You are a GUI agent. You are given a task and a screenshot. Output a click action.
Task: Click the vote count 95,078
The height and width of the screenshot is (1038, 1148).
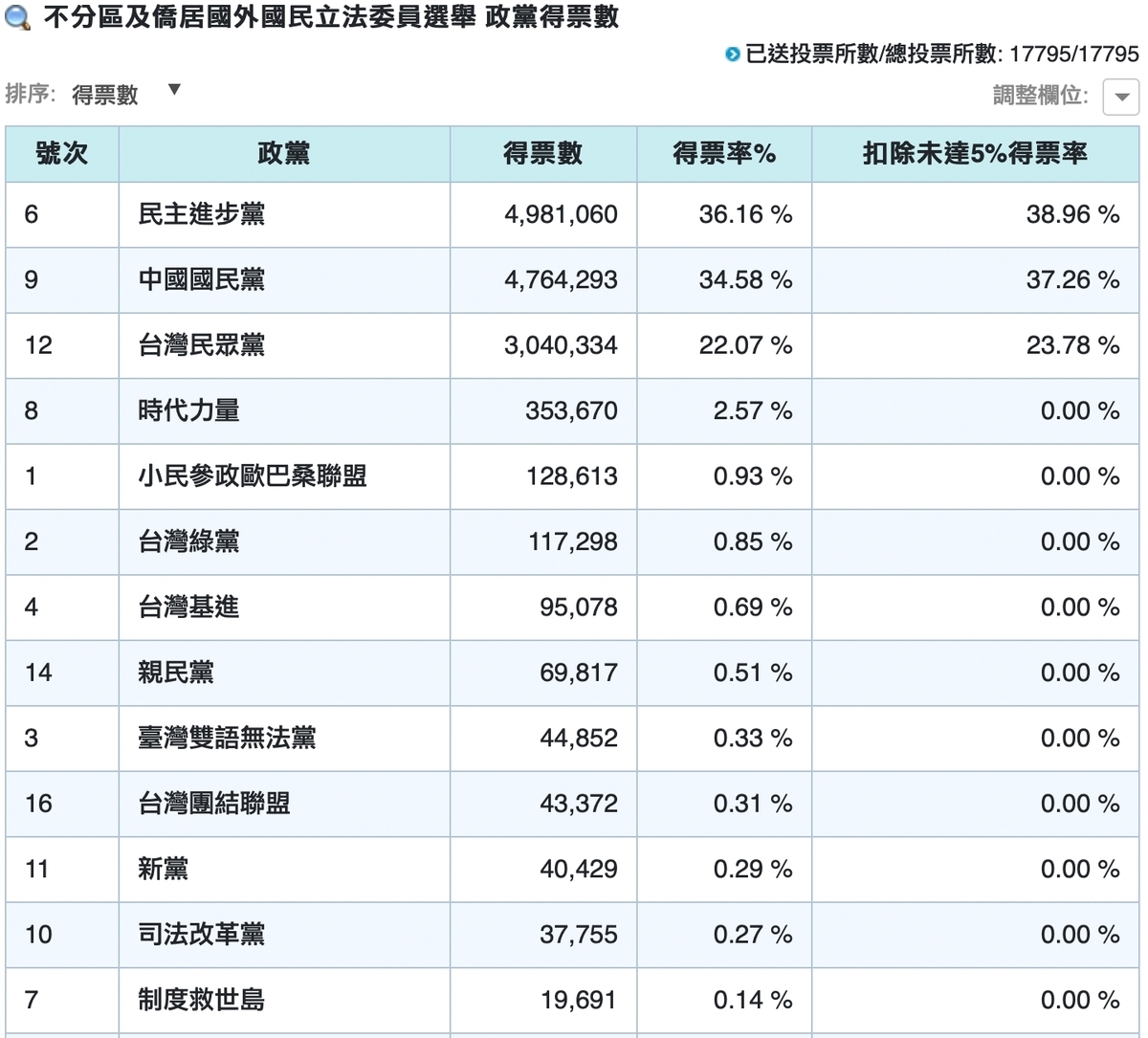pos(579,607)
